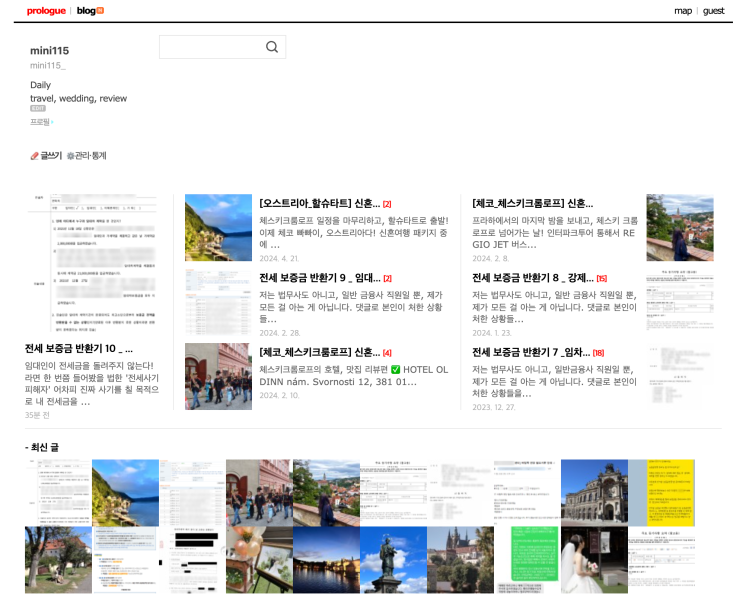Click the search magnifier icon

tap(272, 47)
